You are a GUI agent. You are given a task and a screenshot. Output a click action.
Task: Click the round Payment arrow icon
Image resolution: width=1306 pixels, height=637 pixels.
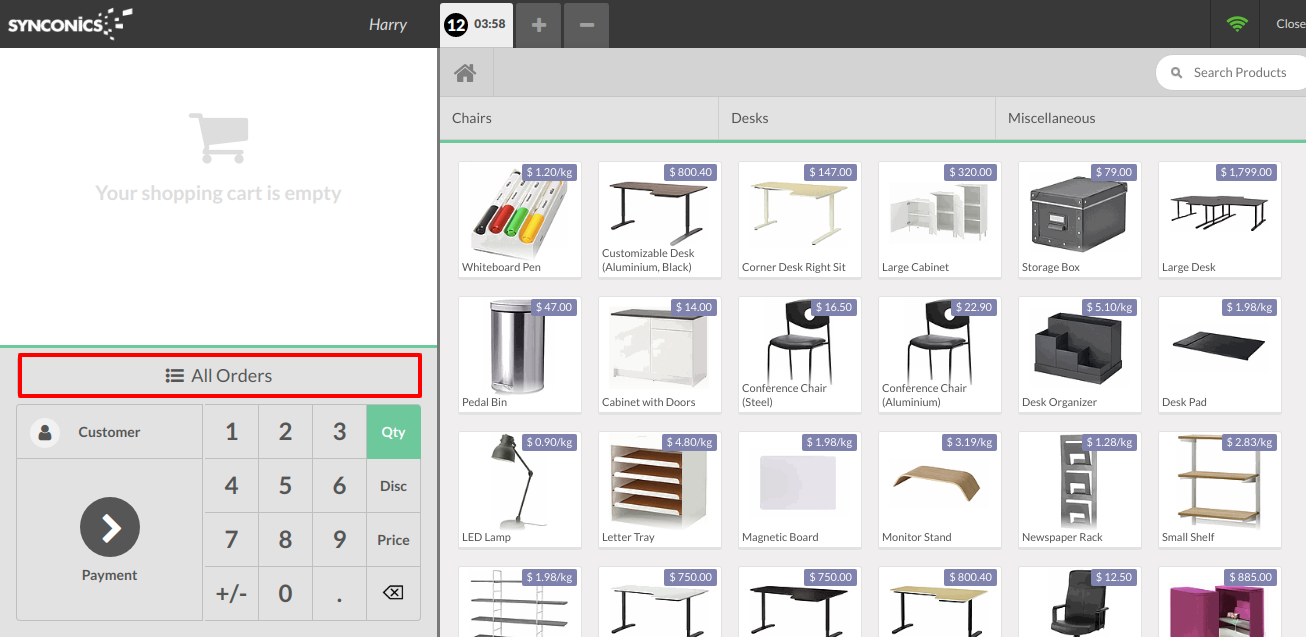(x=110, y=527)
